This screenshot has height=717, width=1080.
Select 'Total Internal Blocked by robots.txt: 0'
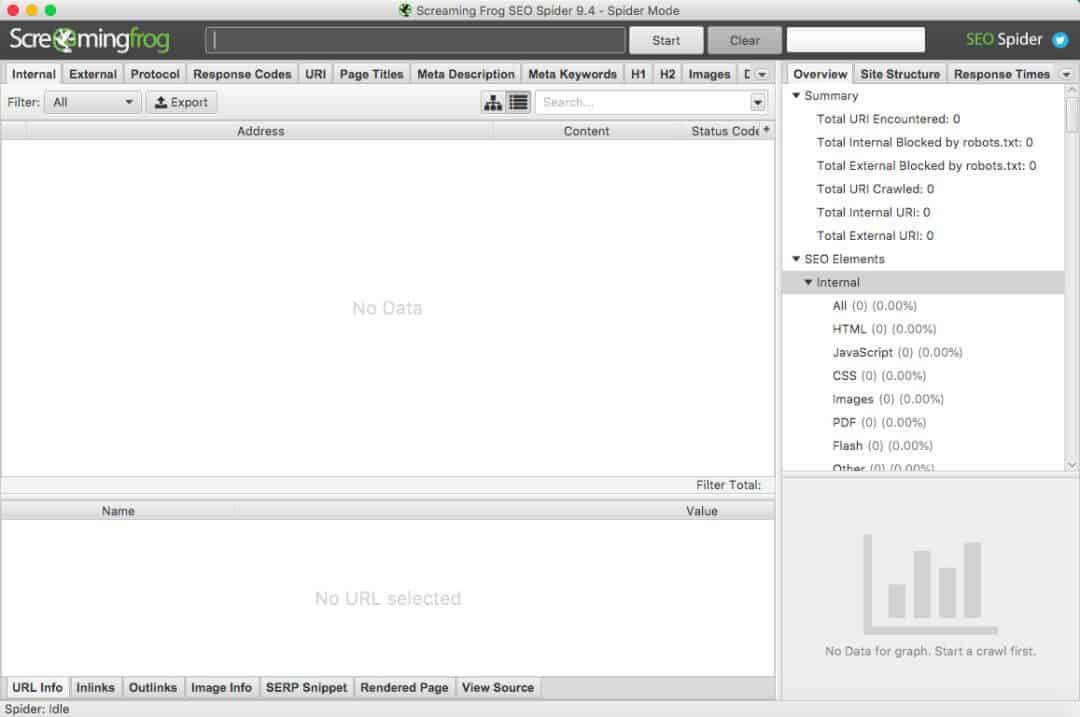pos(923,143)
